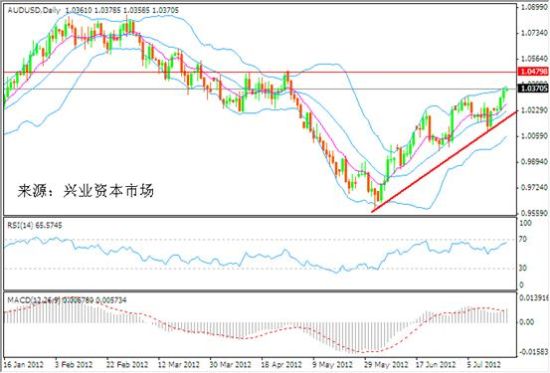Screen dimensions: 550x373
Task: Click the 17 Jun 2012 date label
Action: click(436, 364)
